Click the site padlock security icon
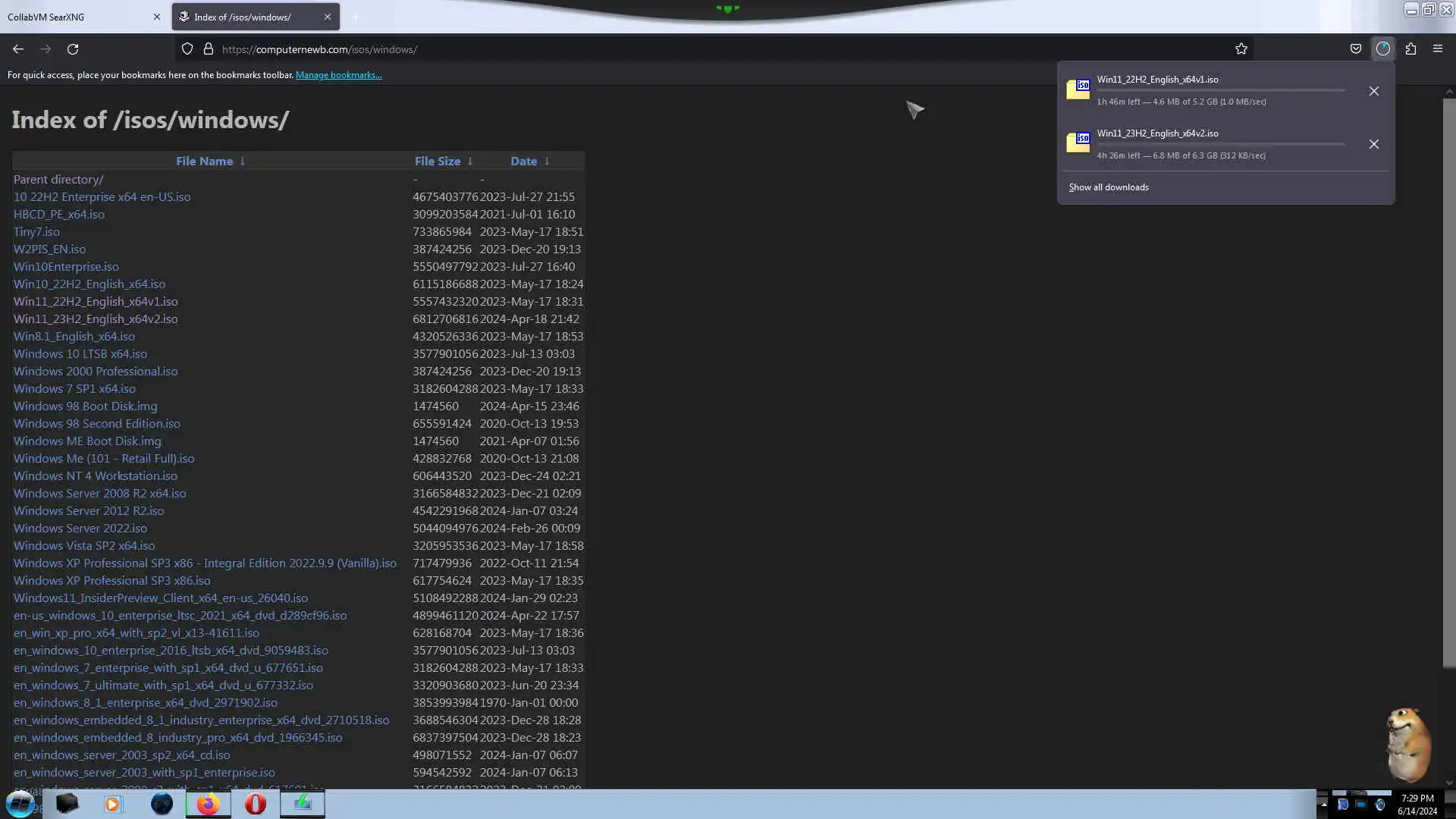The width and height of the screenshot is (1456, 819). 209,49
